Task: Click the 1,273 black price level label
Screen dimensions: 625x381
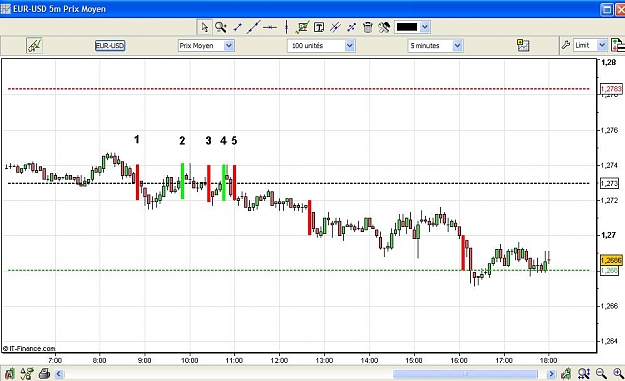Action: (609, 183)
